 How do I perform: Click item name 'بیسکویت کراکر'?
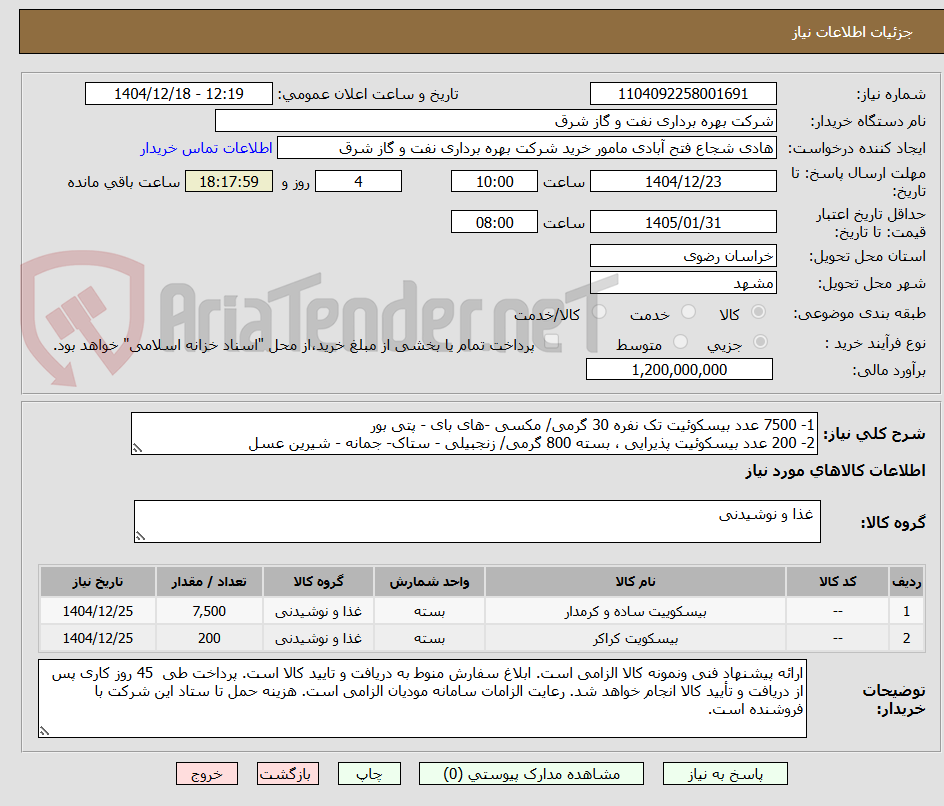pos(635,639)
